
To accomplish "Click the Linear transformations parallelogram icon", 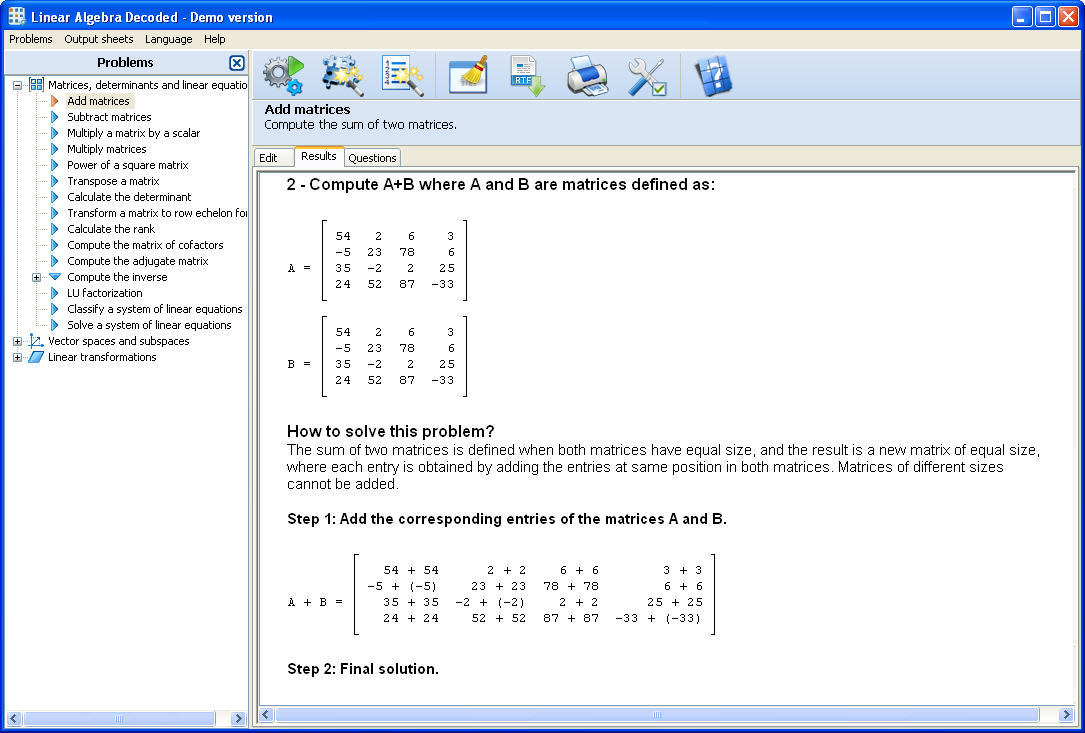I will point(36,357).
